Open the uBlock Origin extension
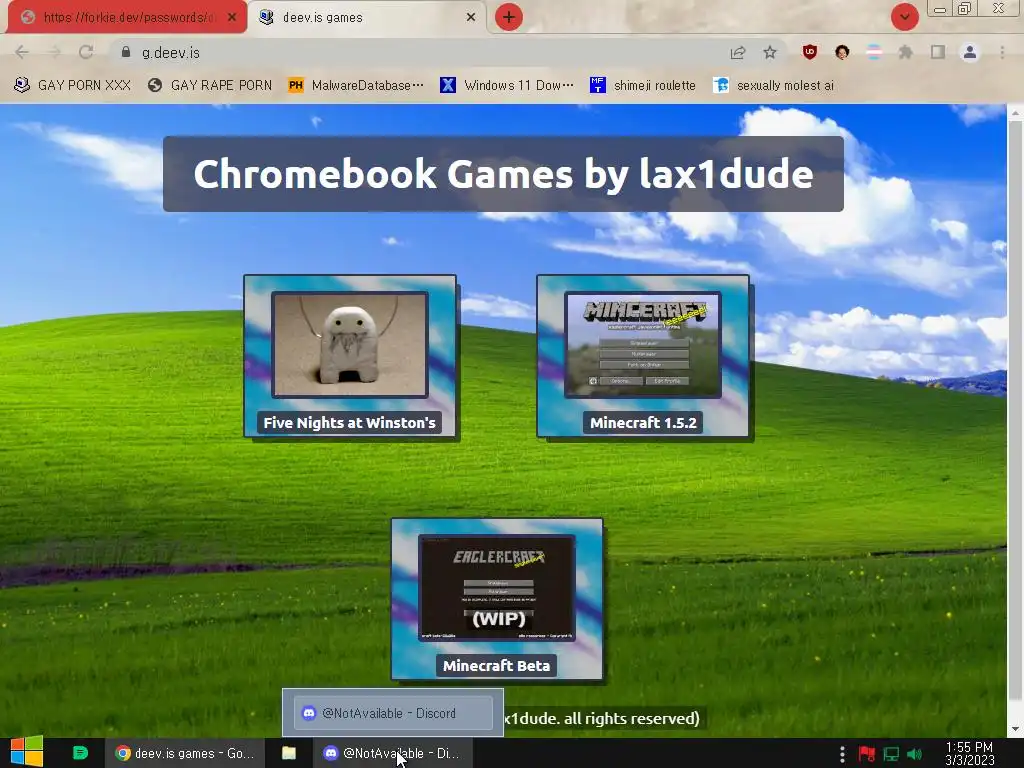This screenshot has height=768, width=1024. [810, 52]
